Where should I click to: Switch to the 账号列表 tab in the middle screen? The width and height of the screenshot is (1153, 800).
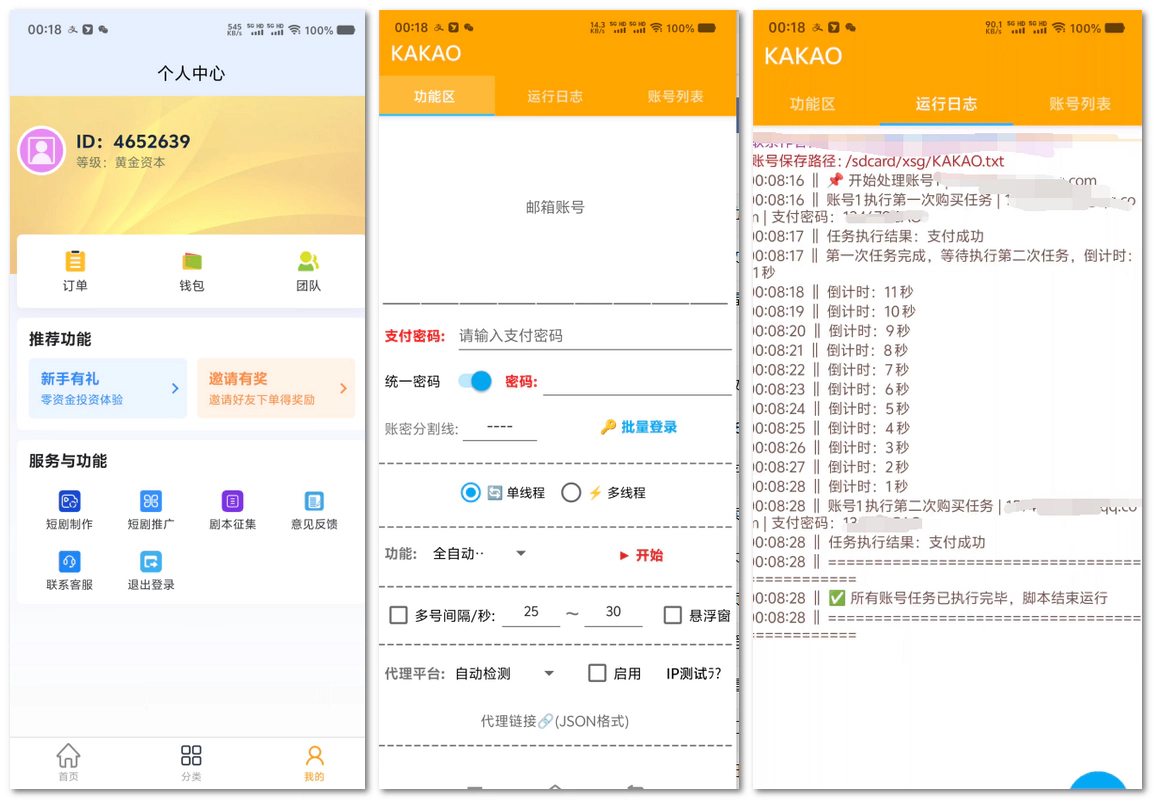tap(675, 97)
